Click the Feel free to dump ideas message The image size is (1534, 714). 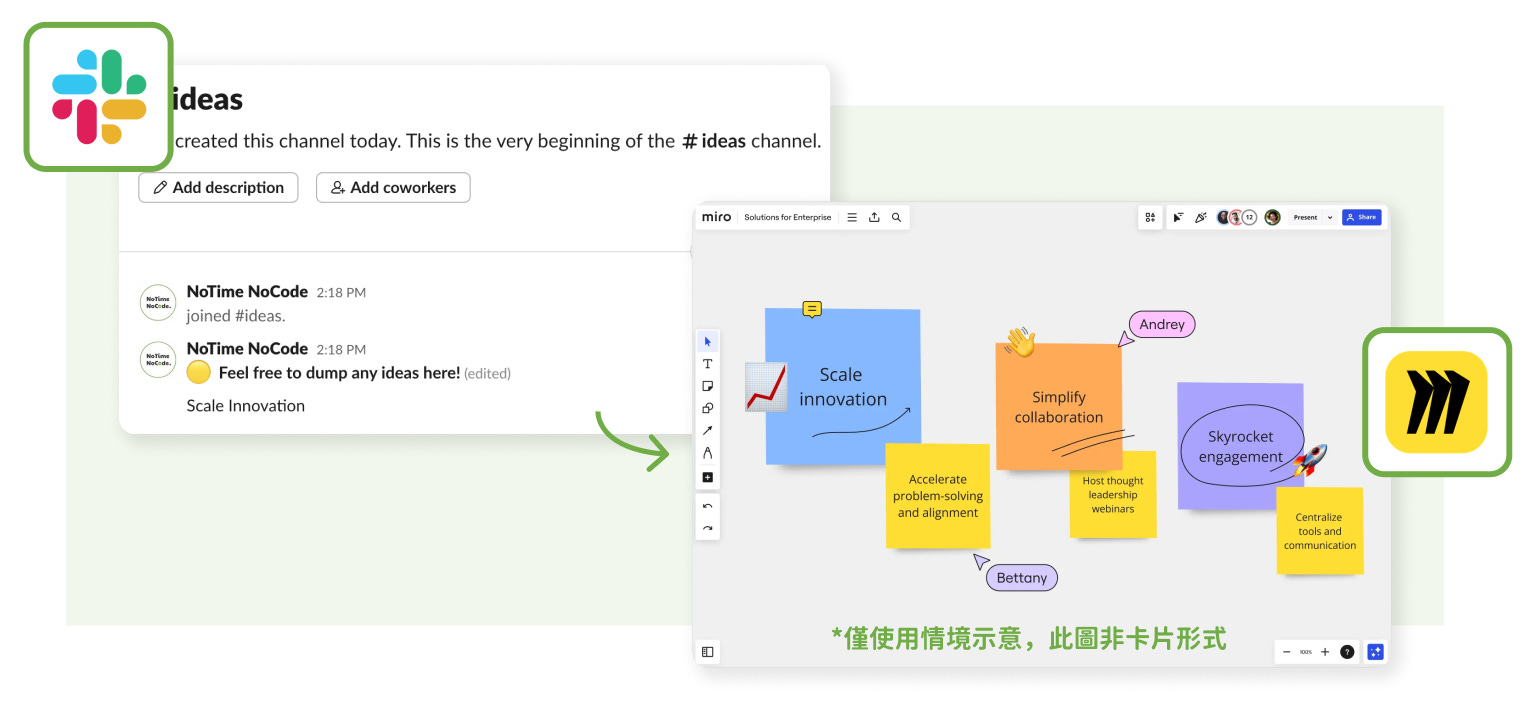(339, 373)
